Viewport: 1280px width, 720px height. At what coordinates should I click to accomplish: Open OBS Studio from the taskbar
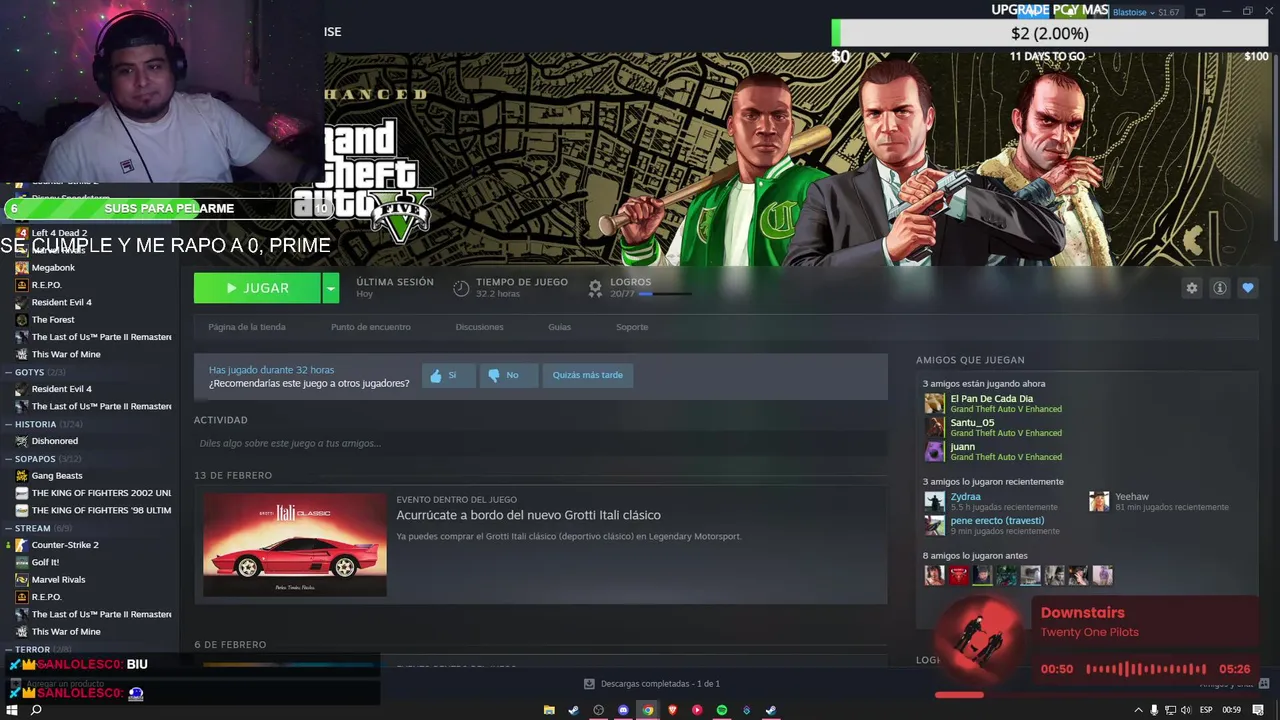click(x=599, y=710)
